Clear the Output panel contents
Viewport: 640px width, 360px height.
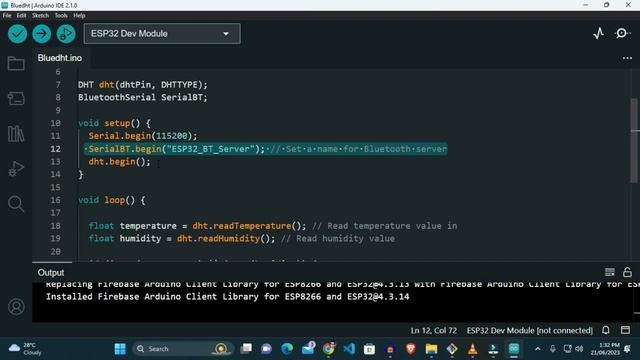[610, 272]
